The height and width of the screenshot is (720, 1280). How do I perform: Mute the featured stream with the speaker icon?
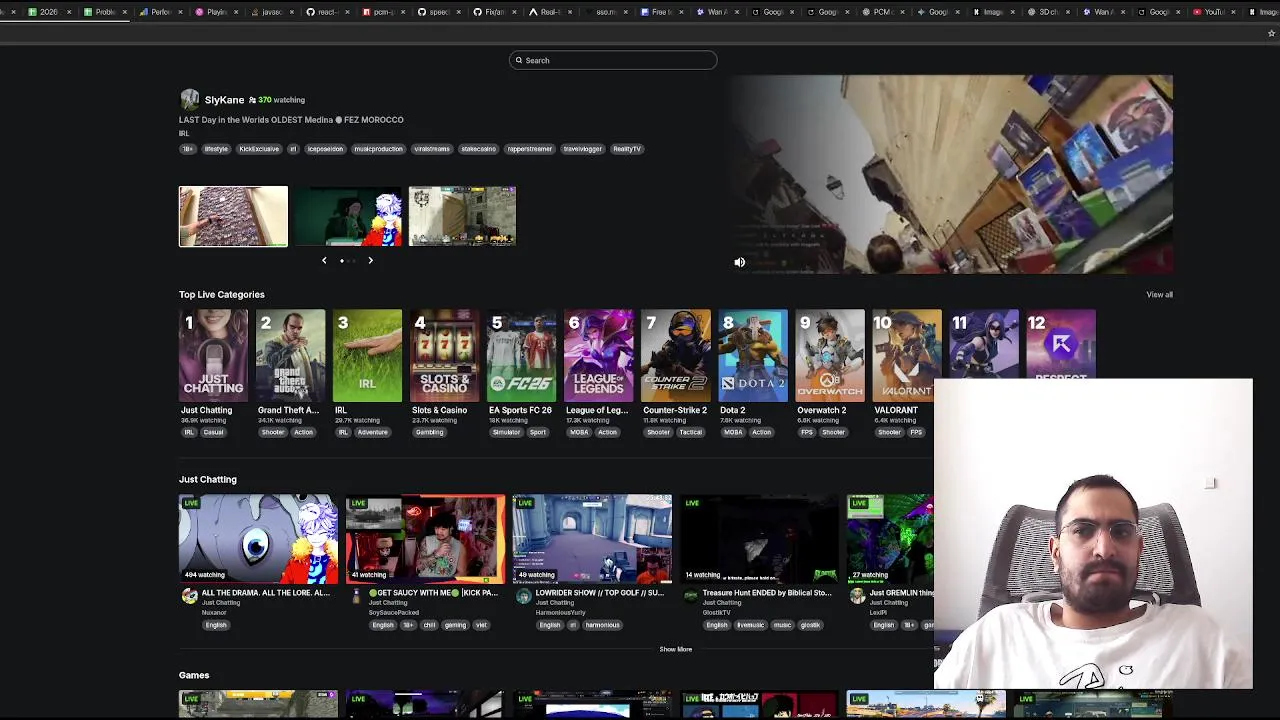740,262
